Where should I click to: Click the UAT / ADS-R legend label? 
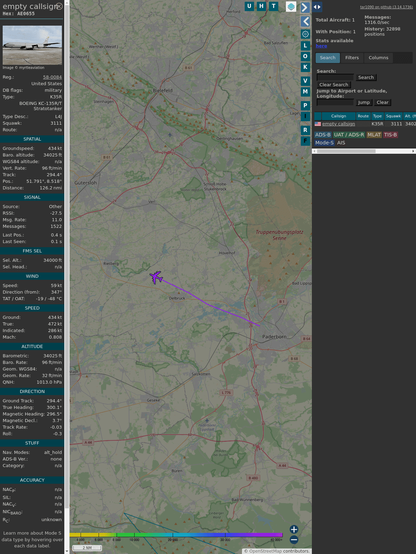tap(349, 135)
